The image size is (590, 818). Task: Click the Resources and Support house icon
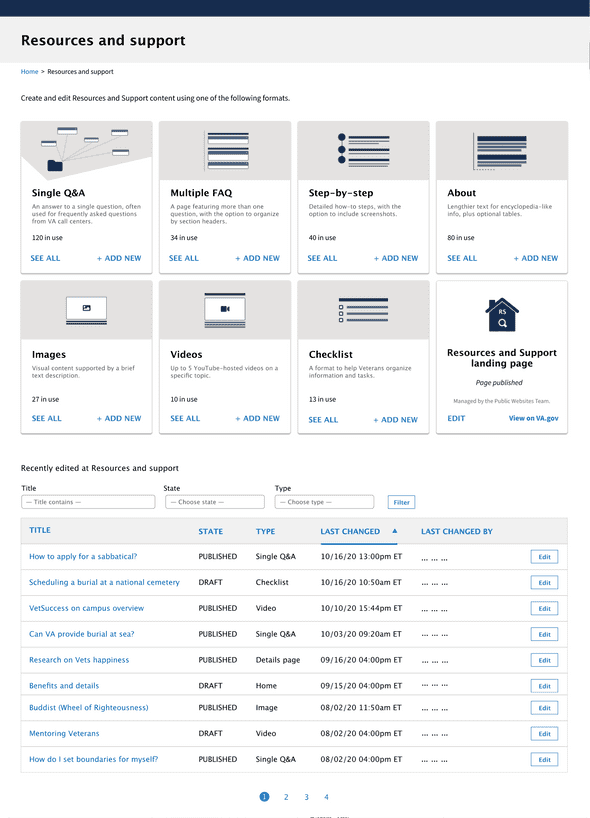pyautogui.click(x=502, y=315)
